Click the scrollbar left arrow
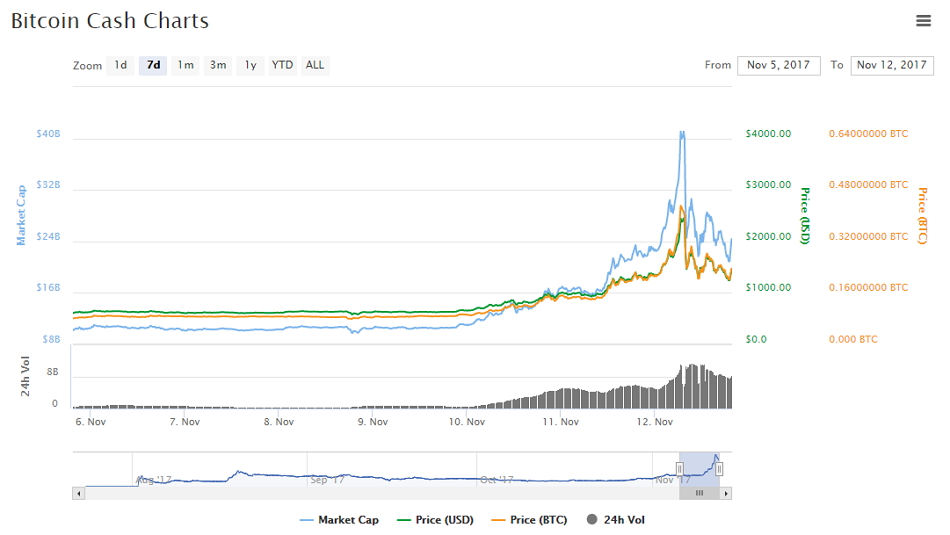 [78, 493]
